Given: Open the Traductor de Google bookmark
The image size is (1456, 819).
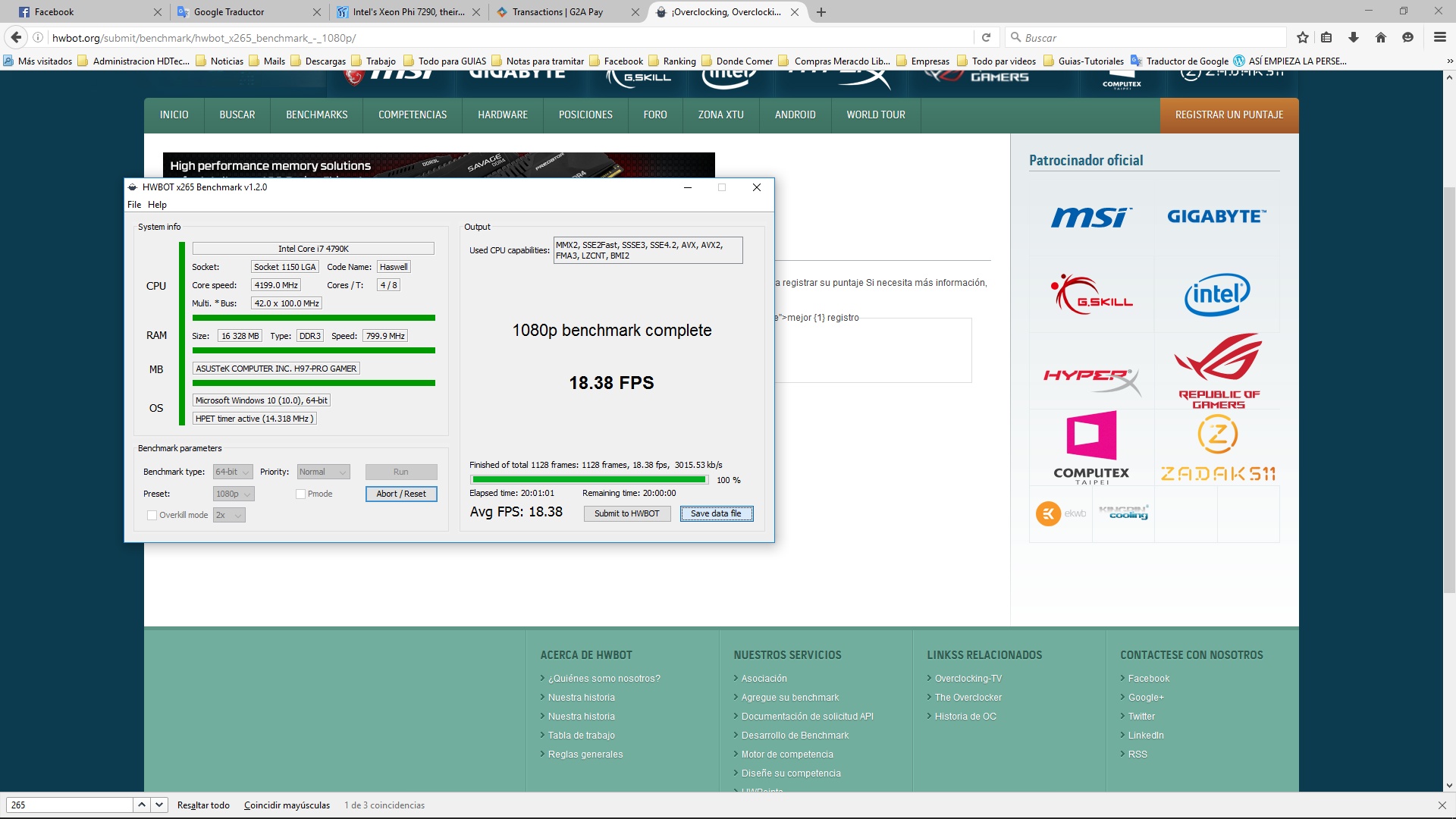Looking at the screenshot, I should click(1179, 61).
